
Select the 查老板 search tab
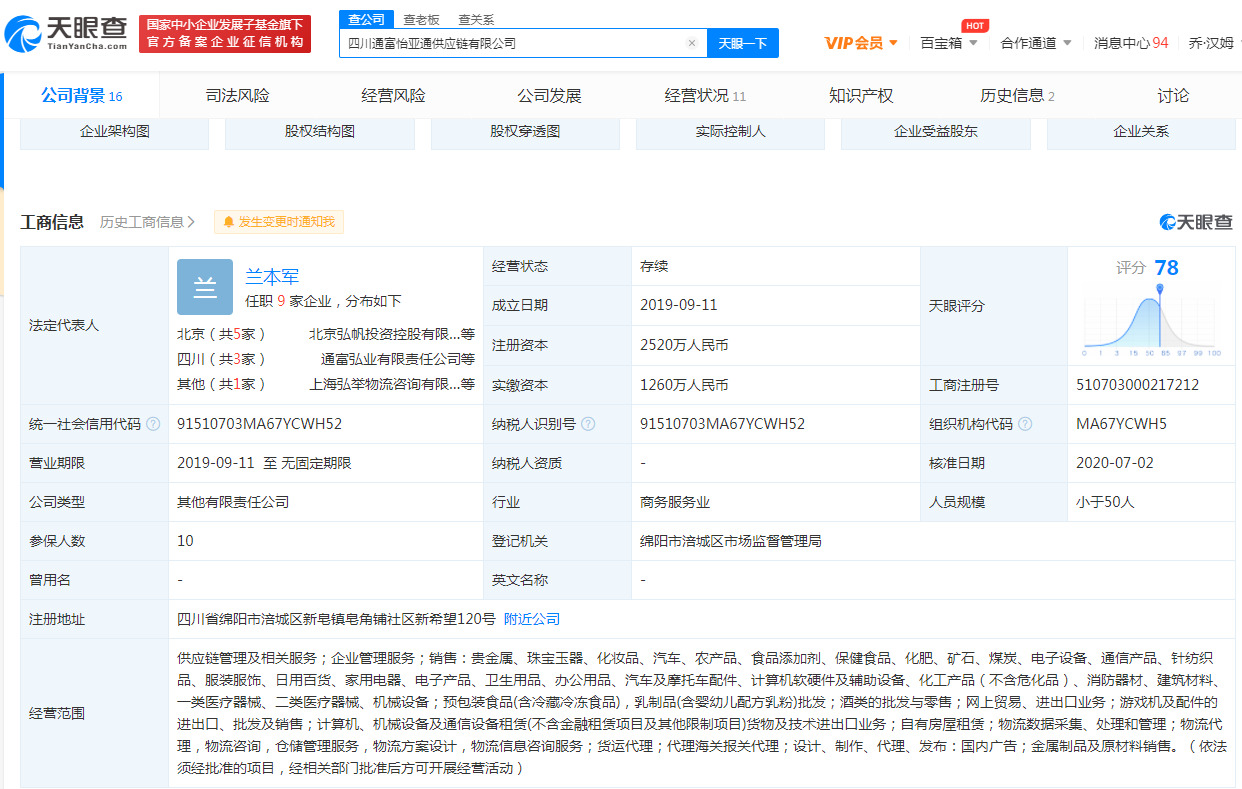421,20
